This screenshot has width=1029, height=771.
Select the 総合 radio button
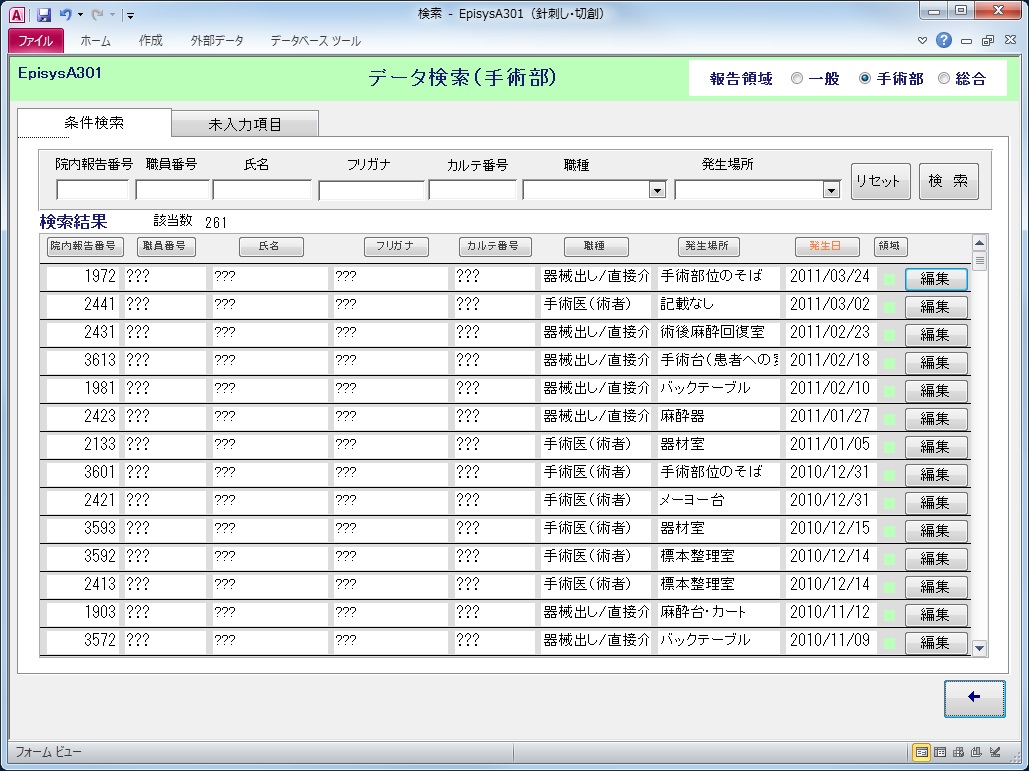[x=944, y=79]
